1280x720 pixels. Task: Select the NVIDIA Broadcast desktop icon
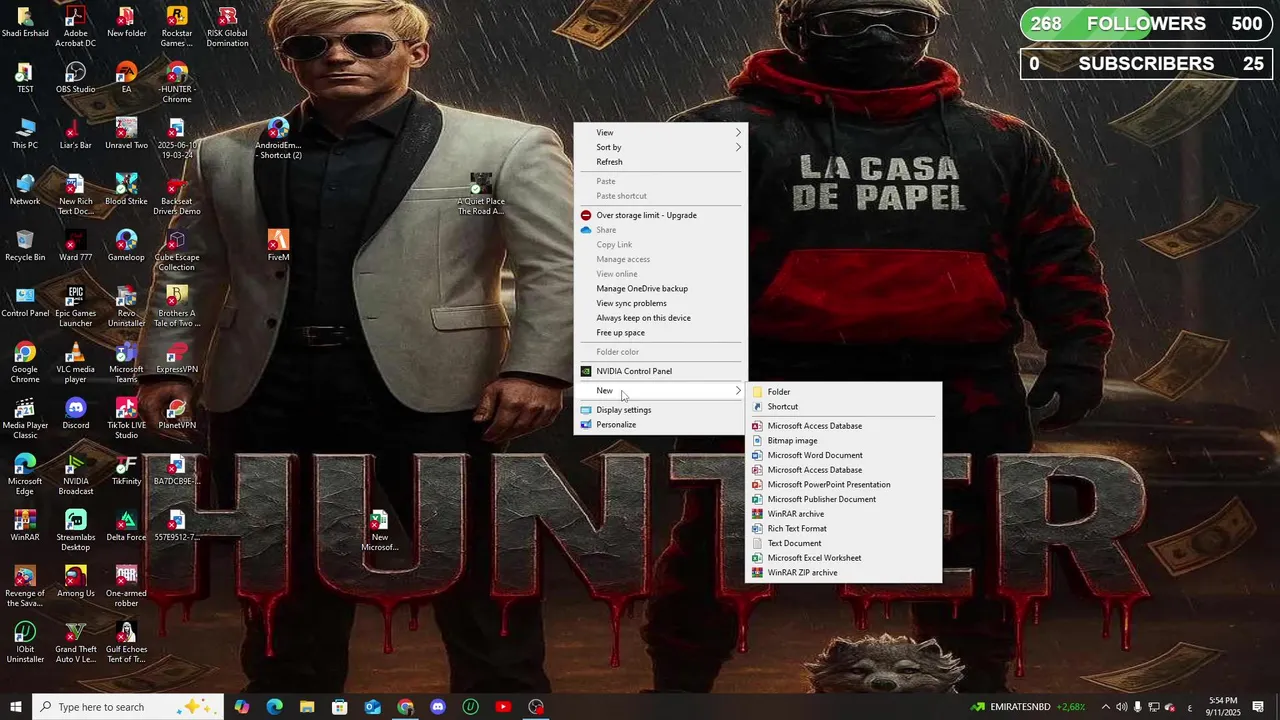(x=76, y=475)
